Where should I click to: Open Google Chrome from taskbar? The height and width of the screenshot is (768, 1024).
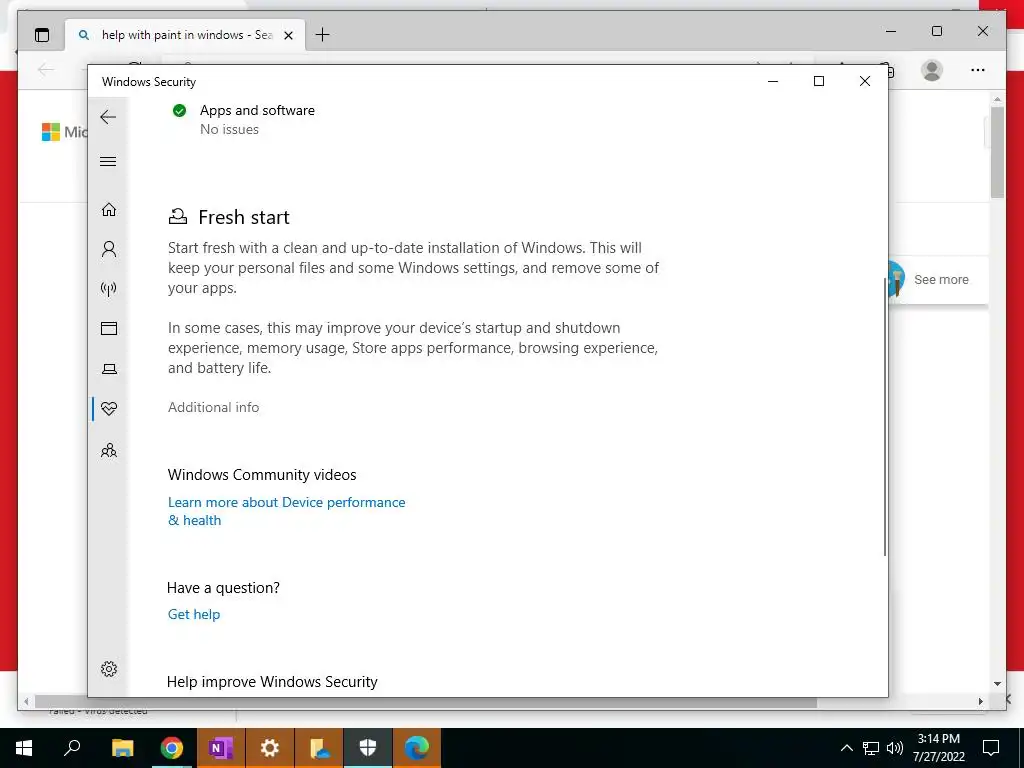click(x=172, y=748)
